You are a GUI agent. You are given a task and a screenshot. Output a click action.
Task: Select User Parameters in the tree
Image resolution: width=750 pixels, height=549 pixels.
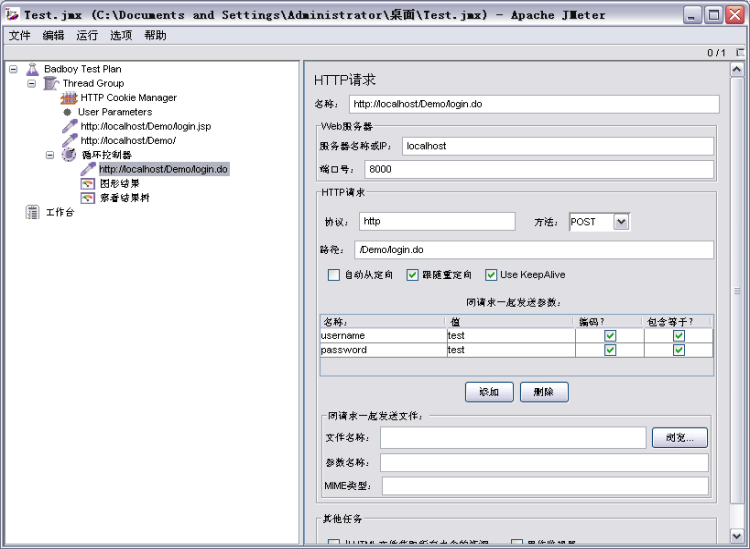[x=115, y=112]
